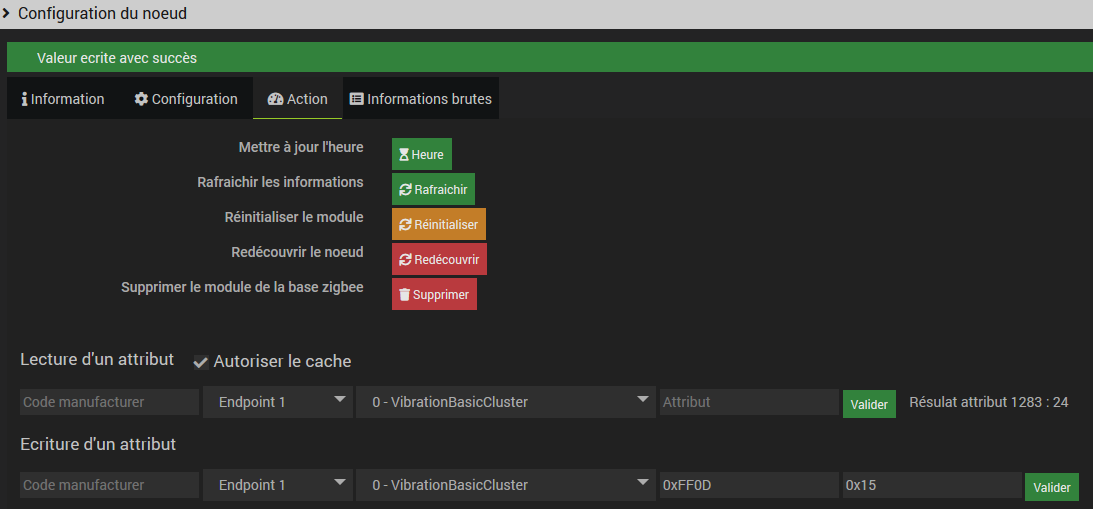Open Endpoint dropdown under Lecture d'un attribut
The height and width of the screenshot is (509, 1093).
[x=275, y=402]
